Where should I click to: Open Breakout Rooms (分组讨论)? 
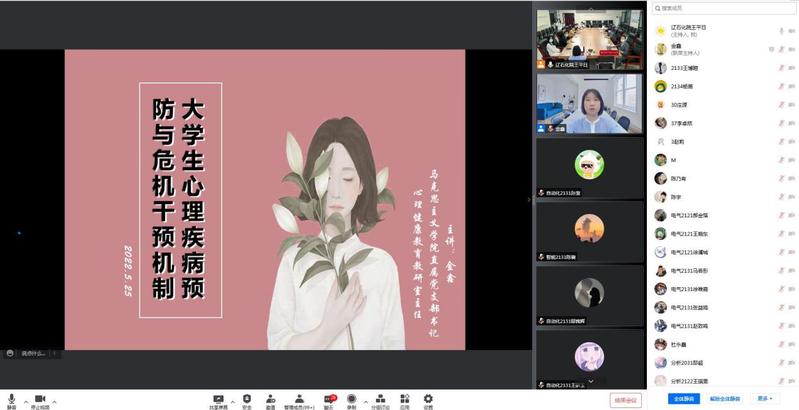[x=380, y=400]
